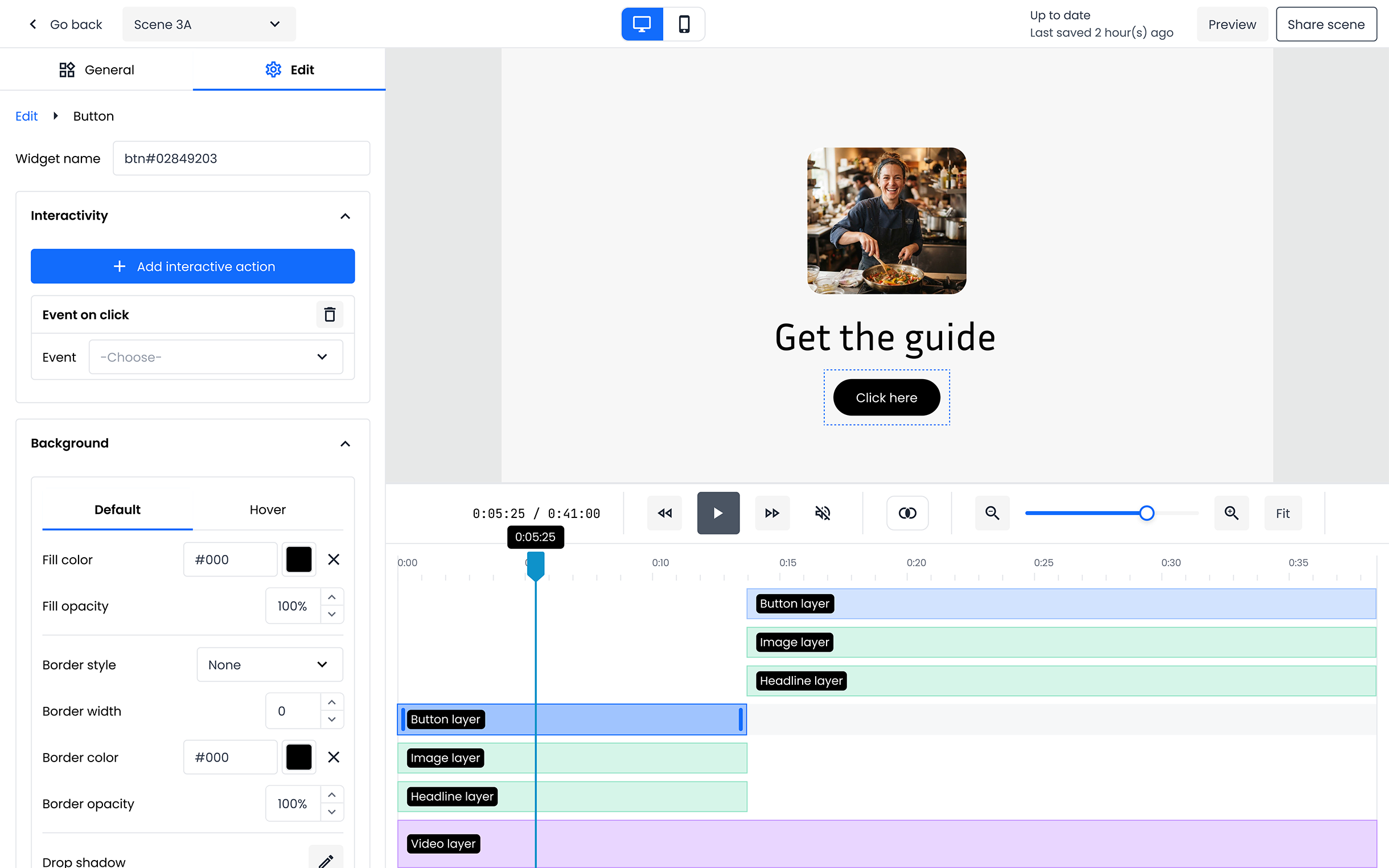1389x868 pixels.
Task: Clear the Fill color value
Action: point(334,559)
